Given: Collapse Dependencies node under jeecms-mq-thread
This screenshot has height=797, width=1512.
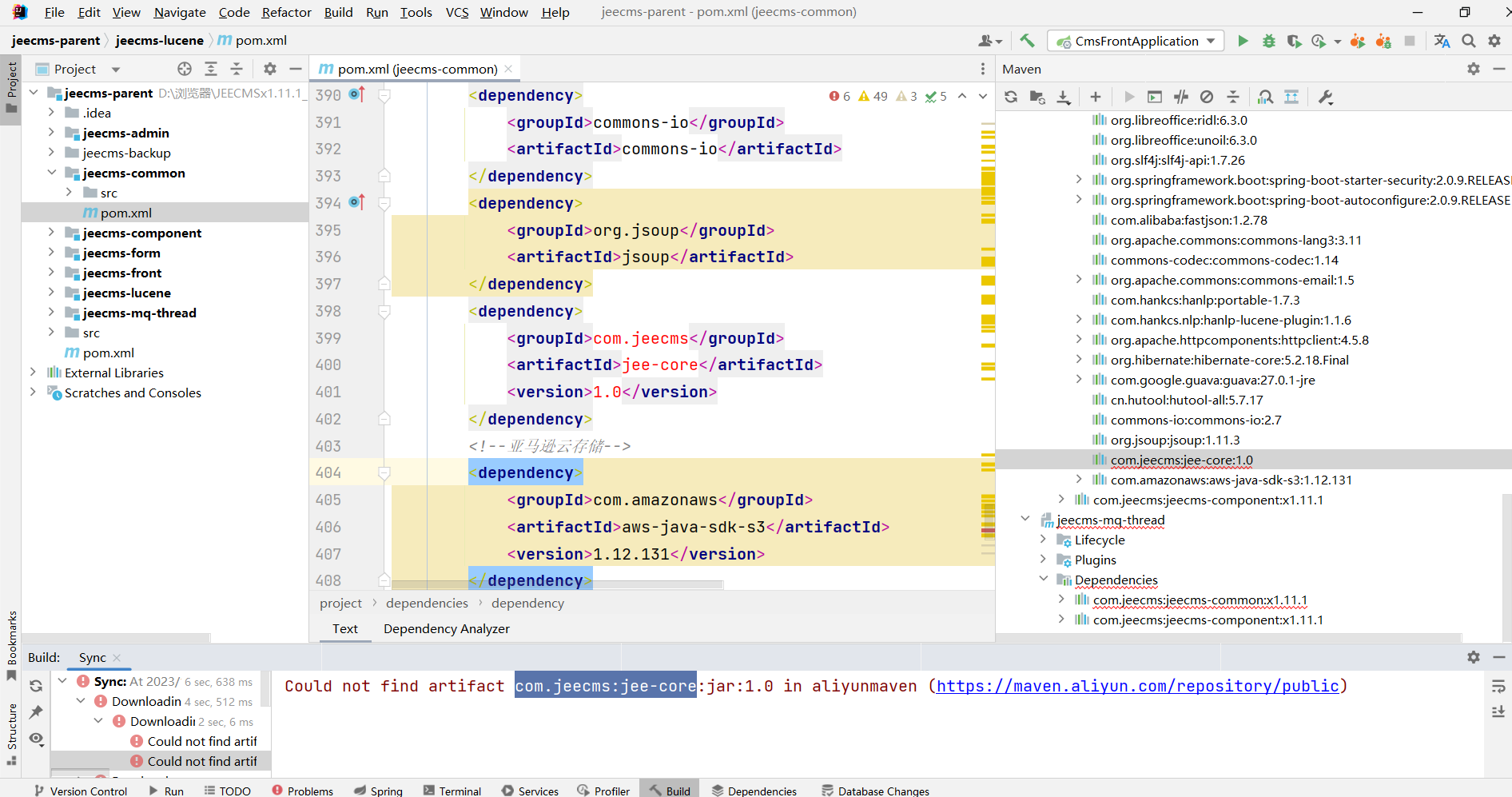Looking at the screenshot, I should tap(1043, 580).
